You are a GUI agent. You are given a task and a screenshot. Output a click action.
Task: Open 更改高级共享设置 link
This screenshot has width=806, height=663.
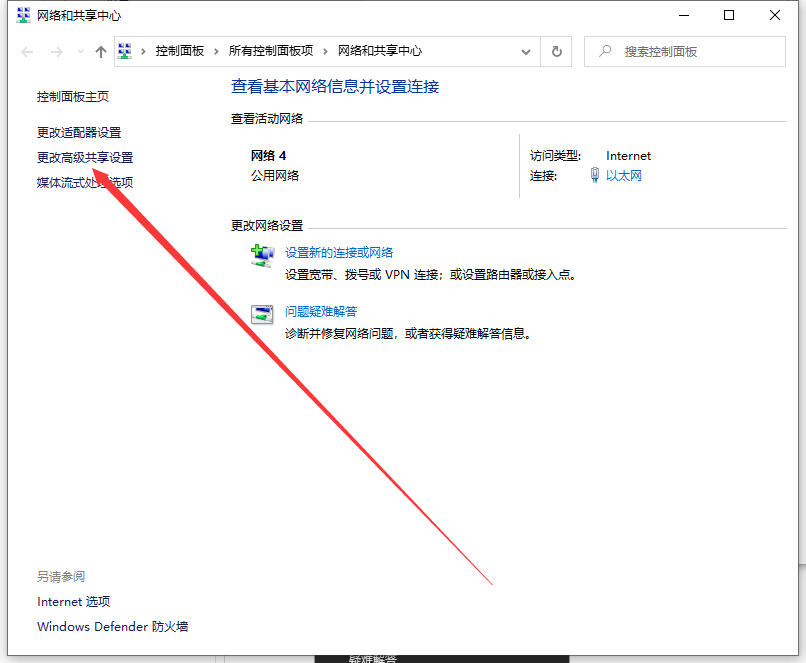[x=85, y=157]
